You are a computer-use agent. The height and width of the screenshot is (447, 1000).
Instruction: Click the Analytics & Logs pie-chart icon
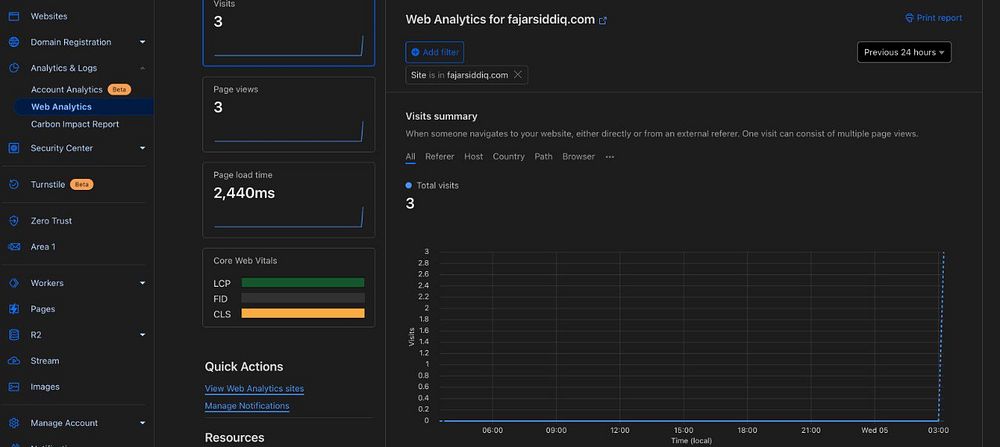[13, 68]
